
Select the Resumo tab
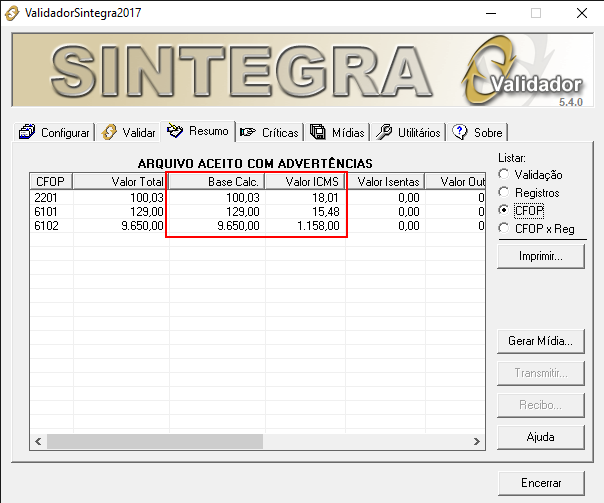[x=198, y=131]
